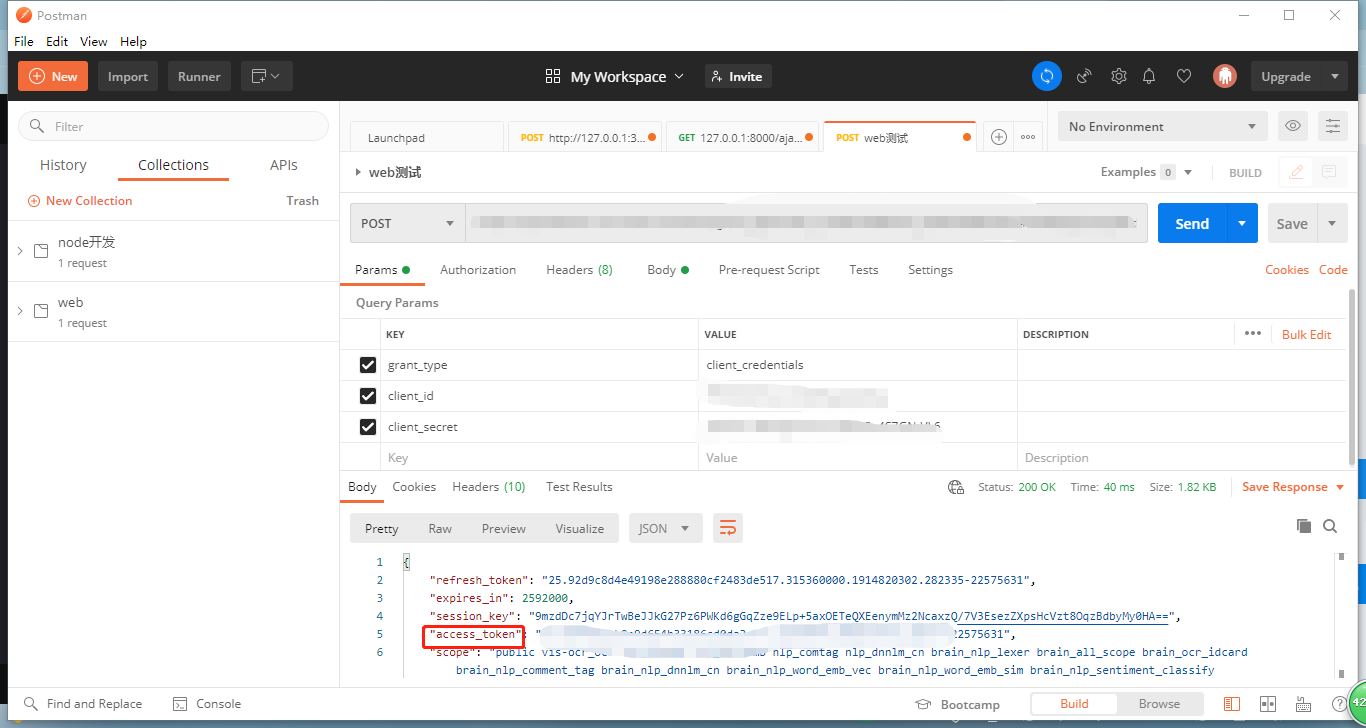Click the pencil edit icon beside BUILD
This screenshot has height=728, width=1366.
(1296, 172)
